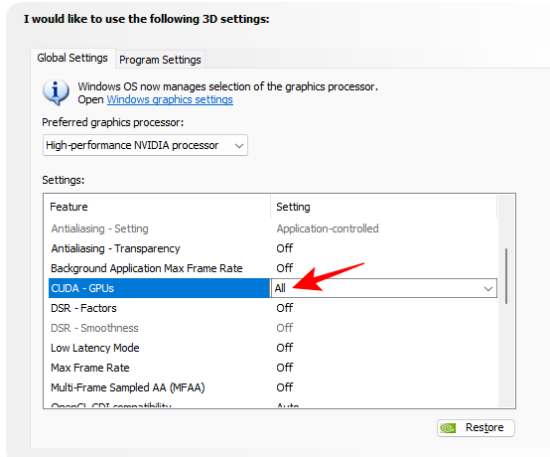Click the Application-controlled setting value
This screenshot has height=457, width=550.
click(328, 229)
